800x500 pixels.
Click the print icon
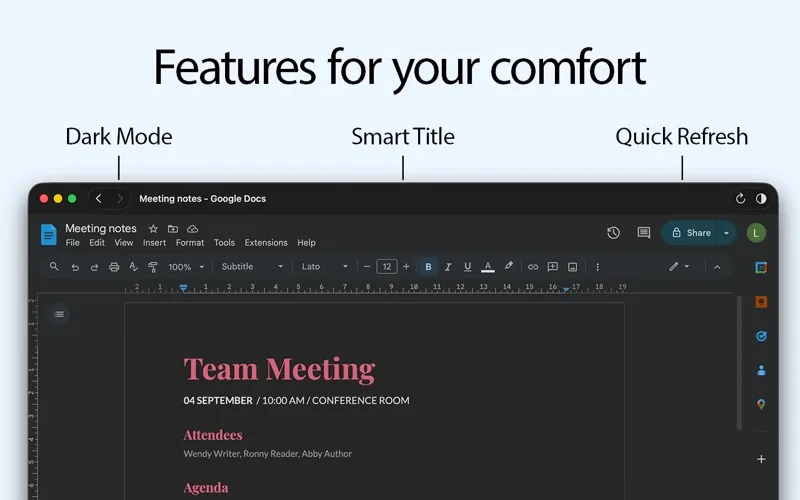114,267
